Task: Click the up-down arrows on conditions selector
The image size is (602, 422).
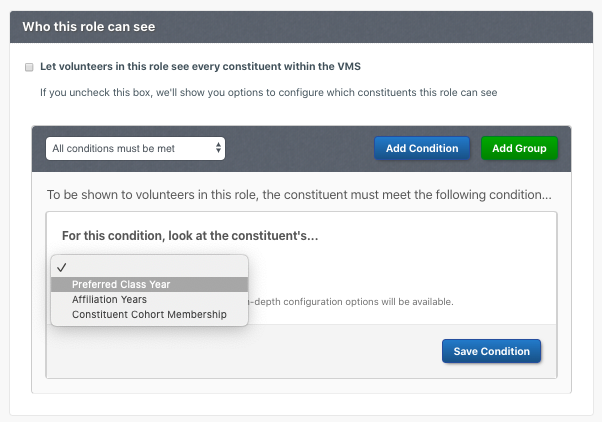Action: point(218,148)
